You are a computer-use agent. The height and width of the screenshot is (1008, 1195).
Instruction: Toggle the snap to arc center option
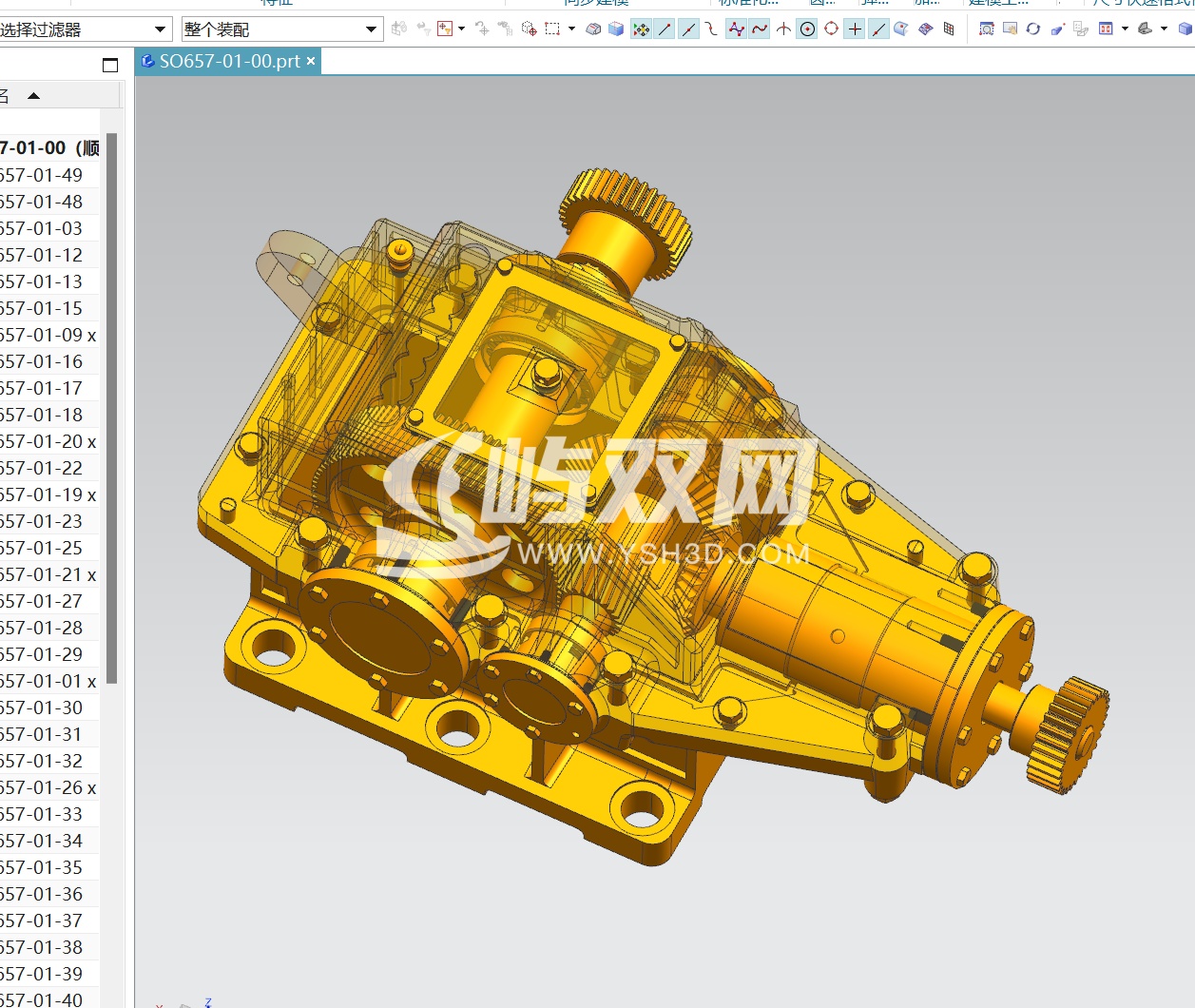coord(807,29)
